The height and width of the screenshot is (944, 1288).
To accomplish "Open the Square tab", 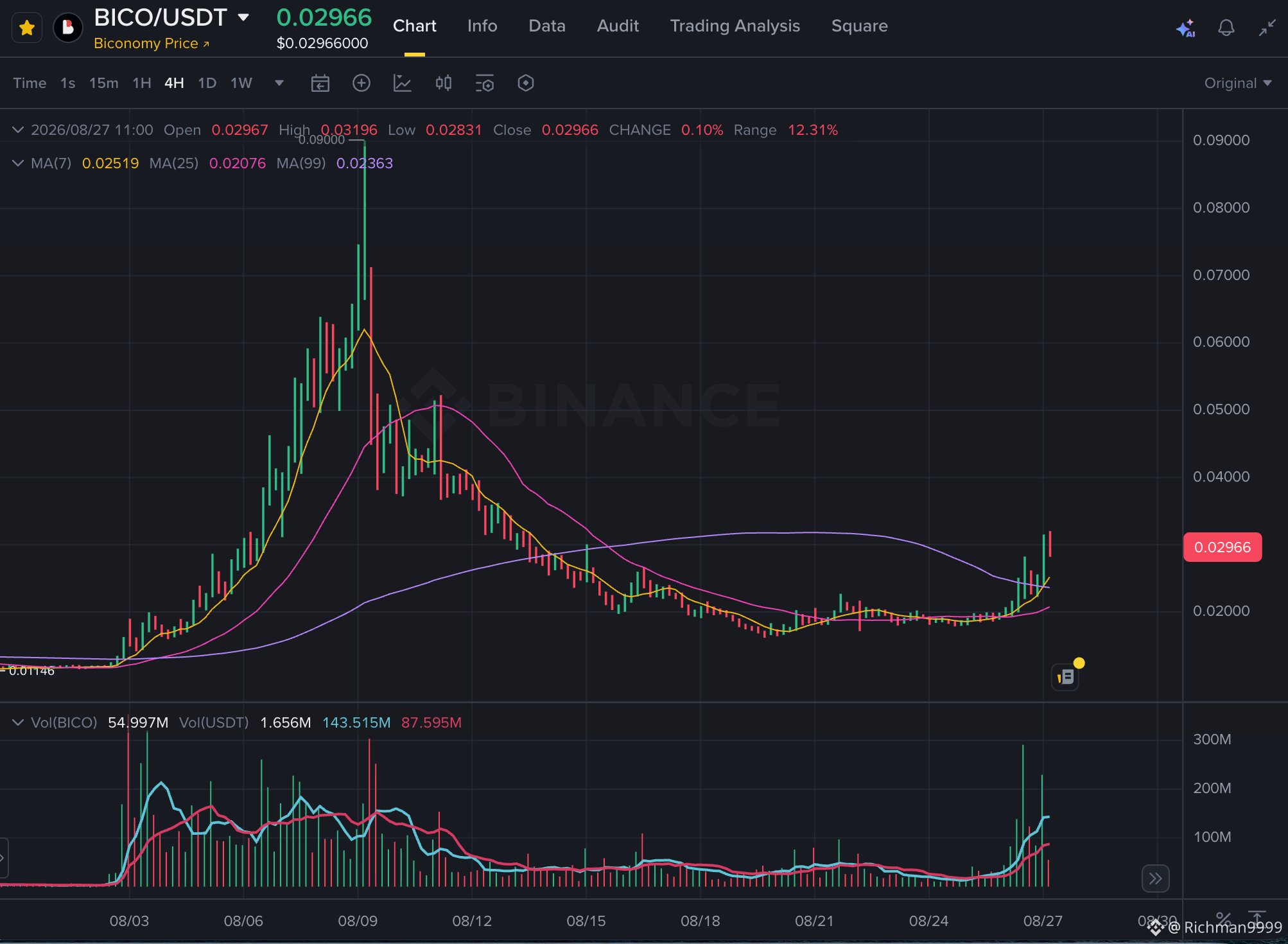I will (x=859, y=26).
